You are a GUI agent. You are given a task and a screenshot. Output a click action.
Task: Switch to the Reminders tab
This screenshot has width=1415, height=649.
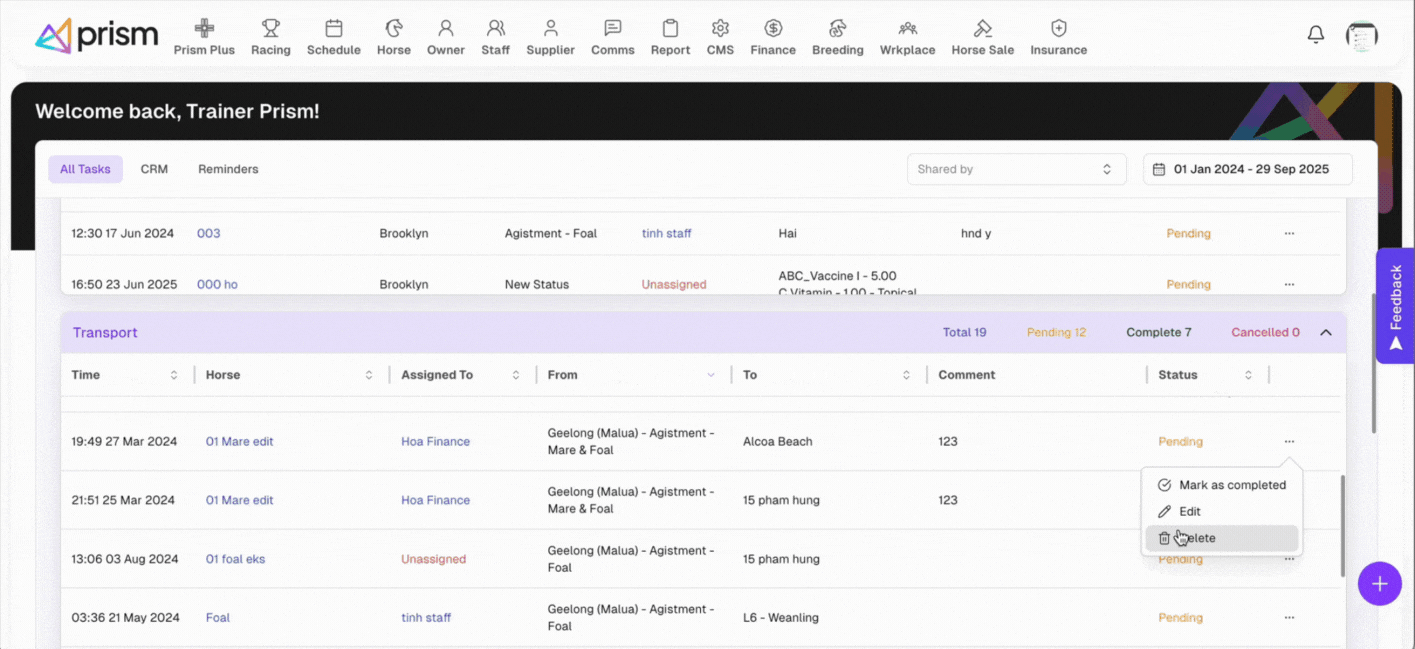228,169
